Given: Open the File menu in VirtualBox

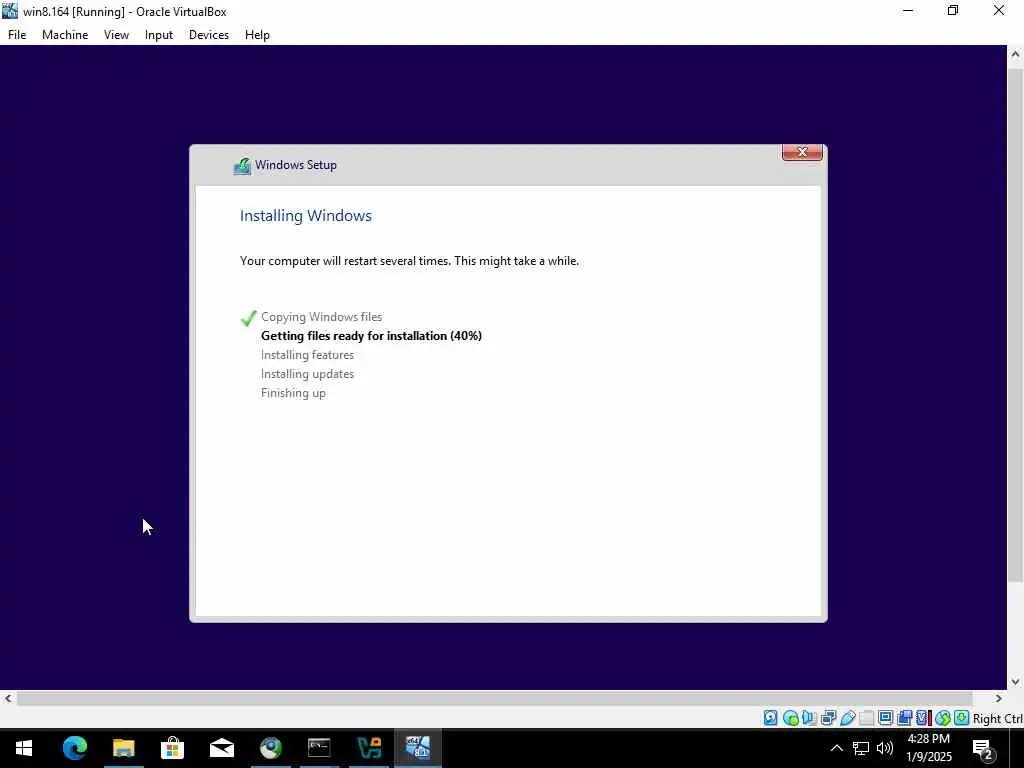Looking at the screenshot, I should [17, 35].
